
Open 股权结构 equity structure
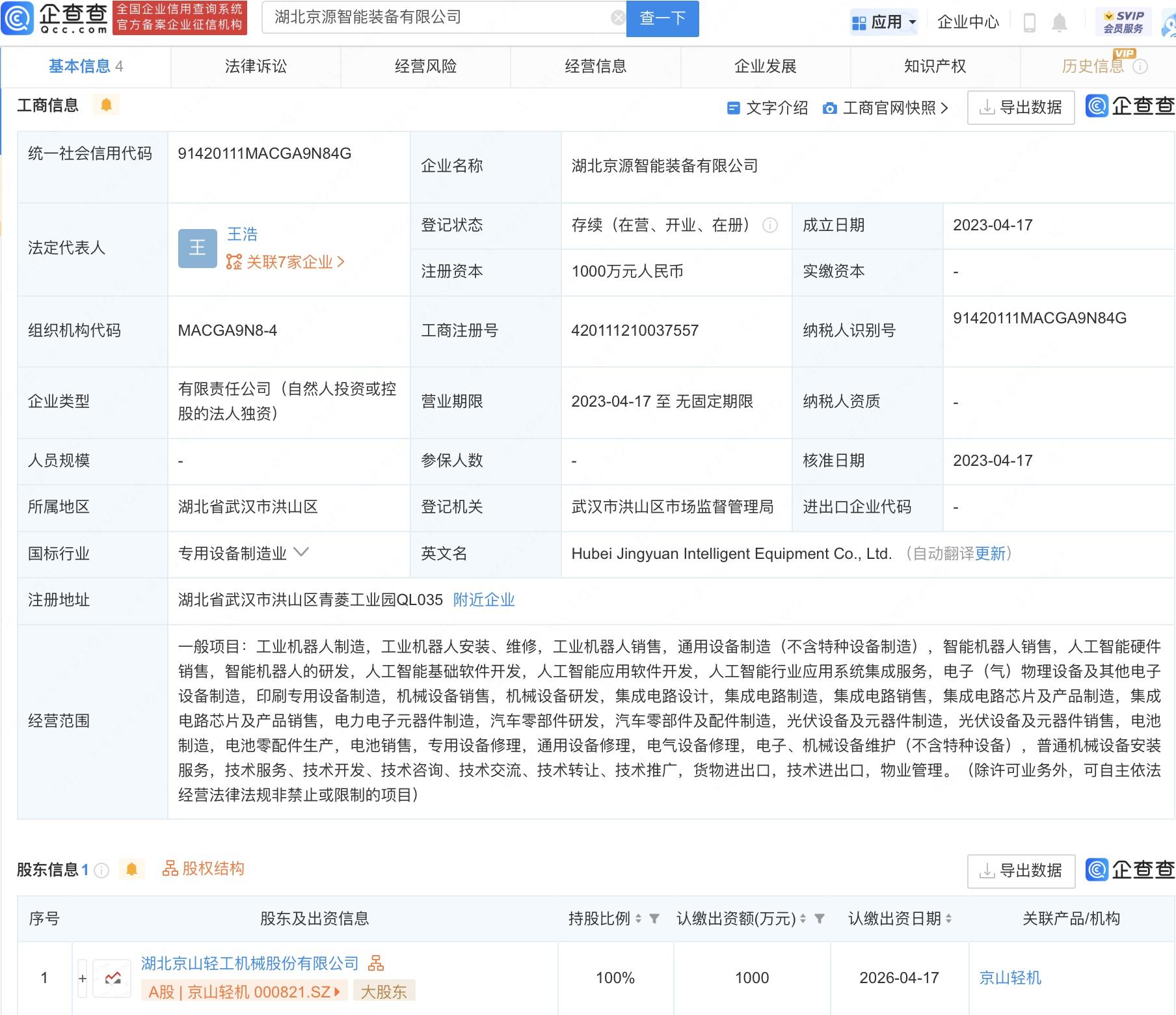coord(203,869)
